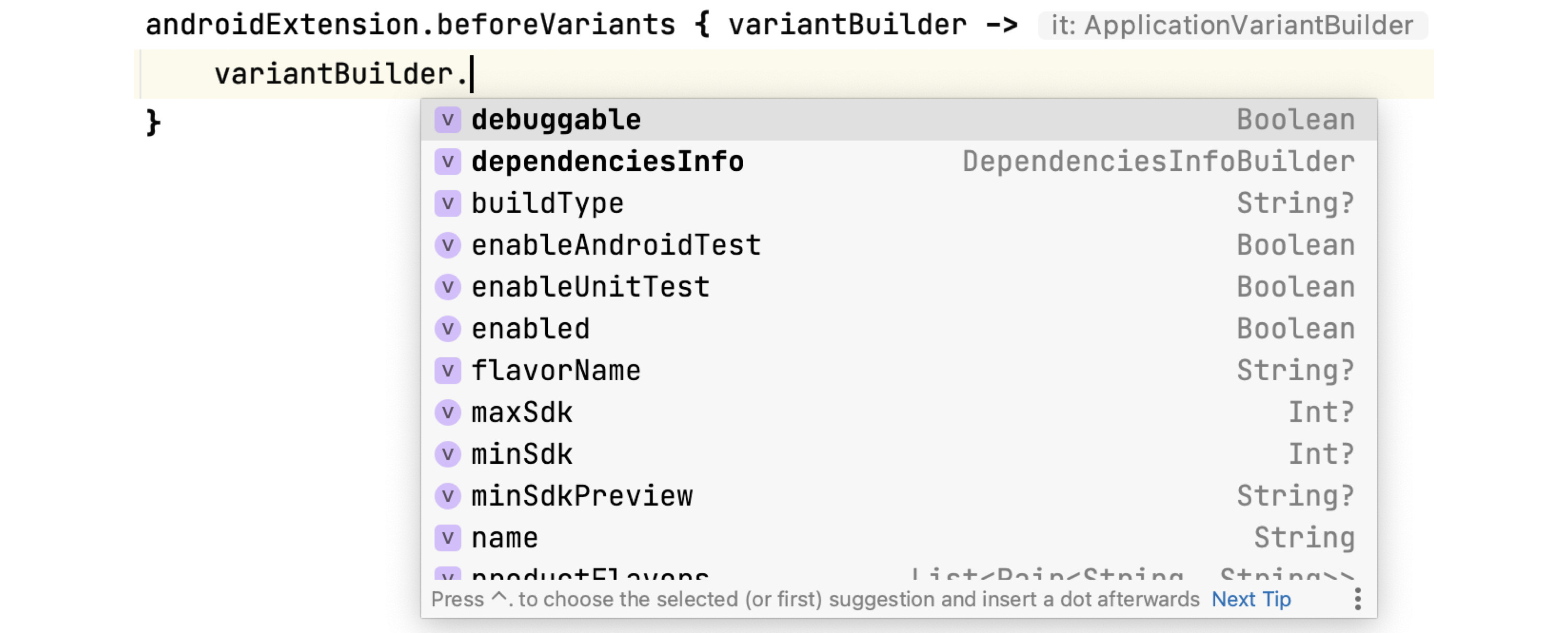Click the v icon beside flavorName

448,370
